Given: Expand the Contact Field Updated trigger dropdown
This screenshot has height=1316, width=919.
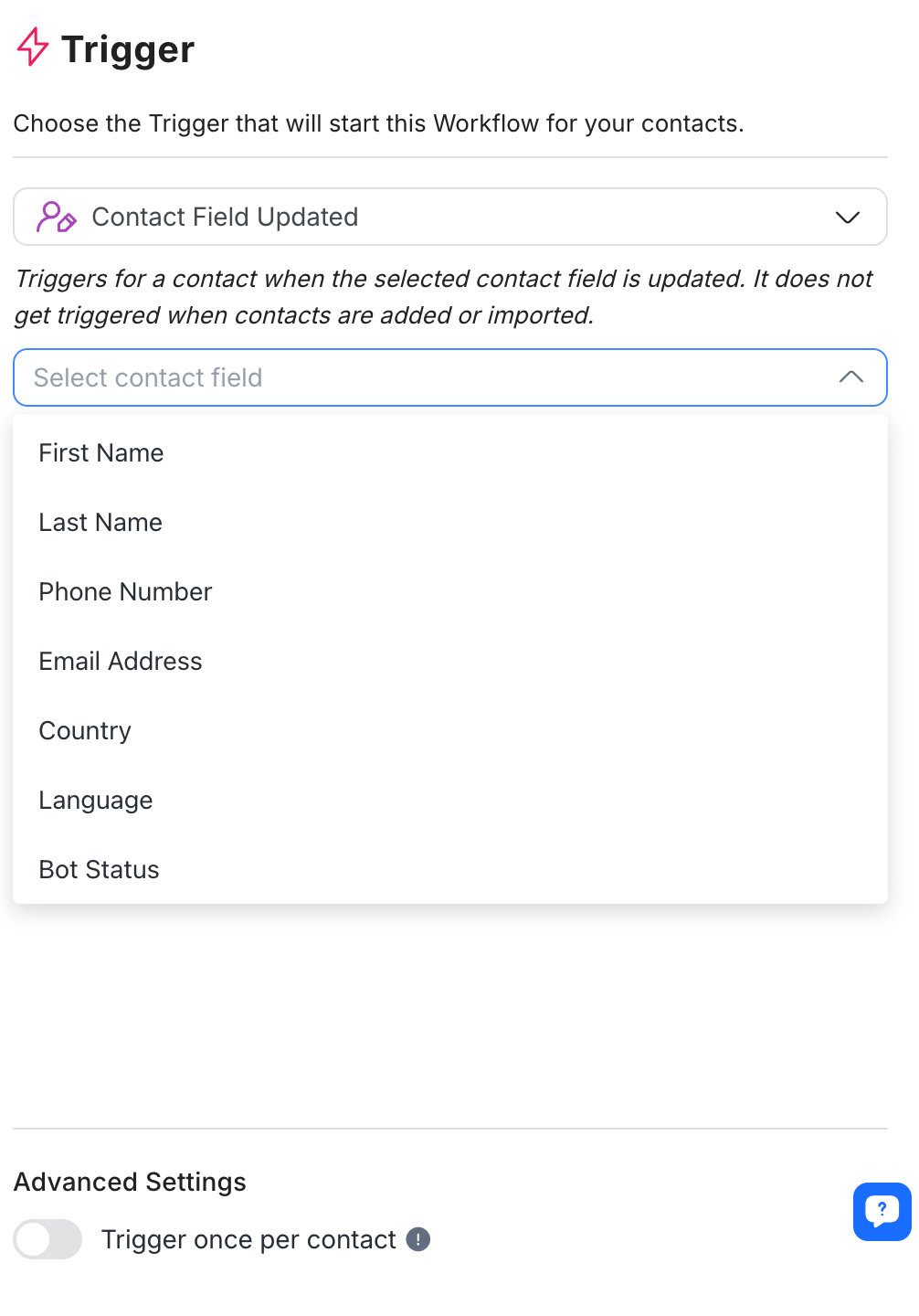Looking at the screenshot, I should [x=449, y=218].
